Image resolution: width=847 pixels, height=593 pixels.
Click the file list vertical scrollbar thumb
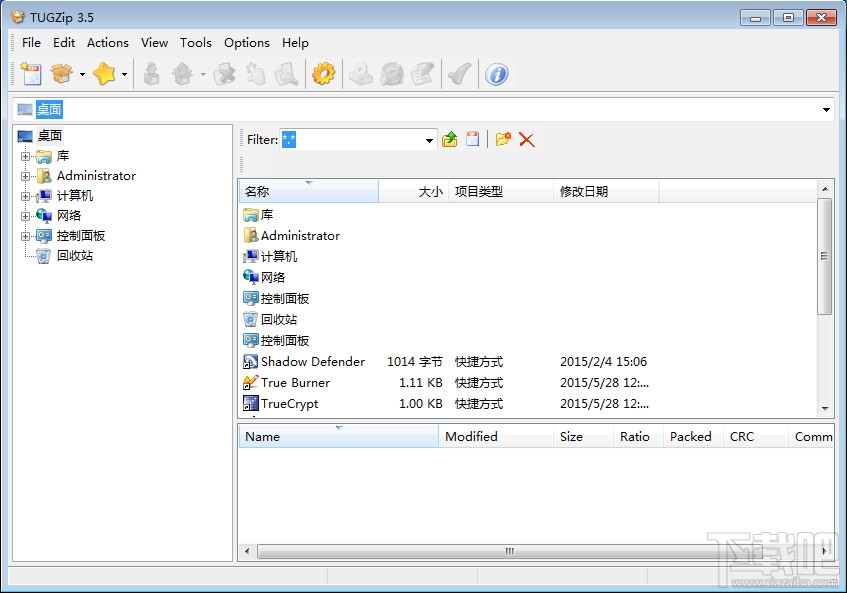[824, 256]
